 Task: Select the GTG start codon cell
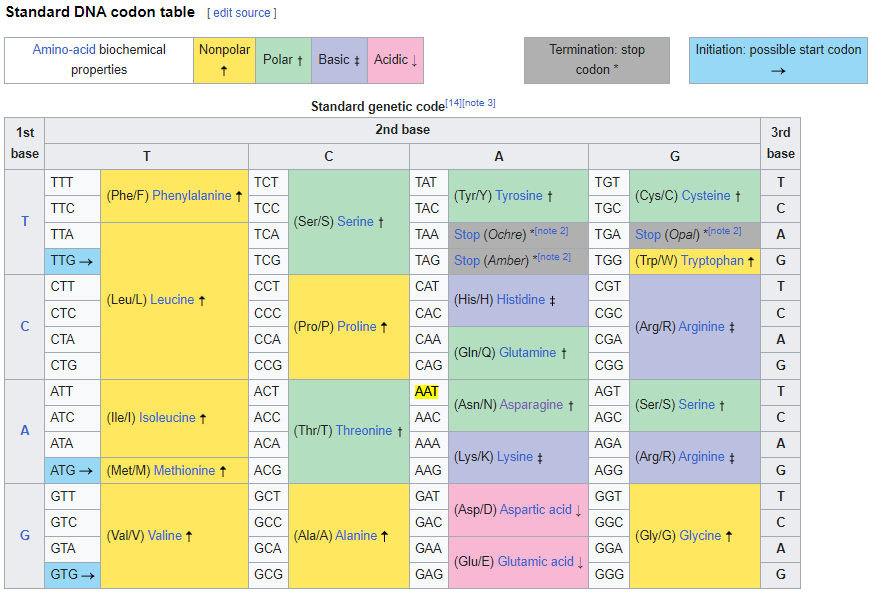(x=73, y=575)
